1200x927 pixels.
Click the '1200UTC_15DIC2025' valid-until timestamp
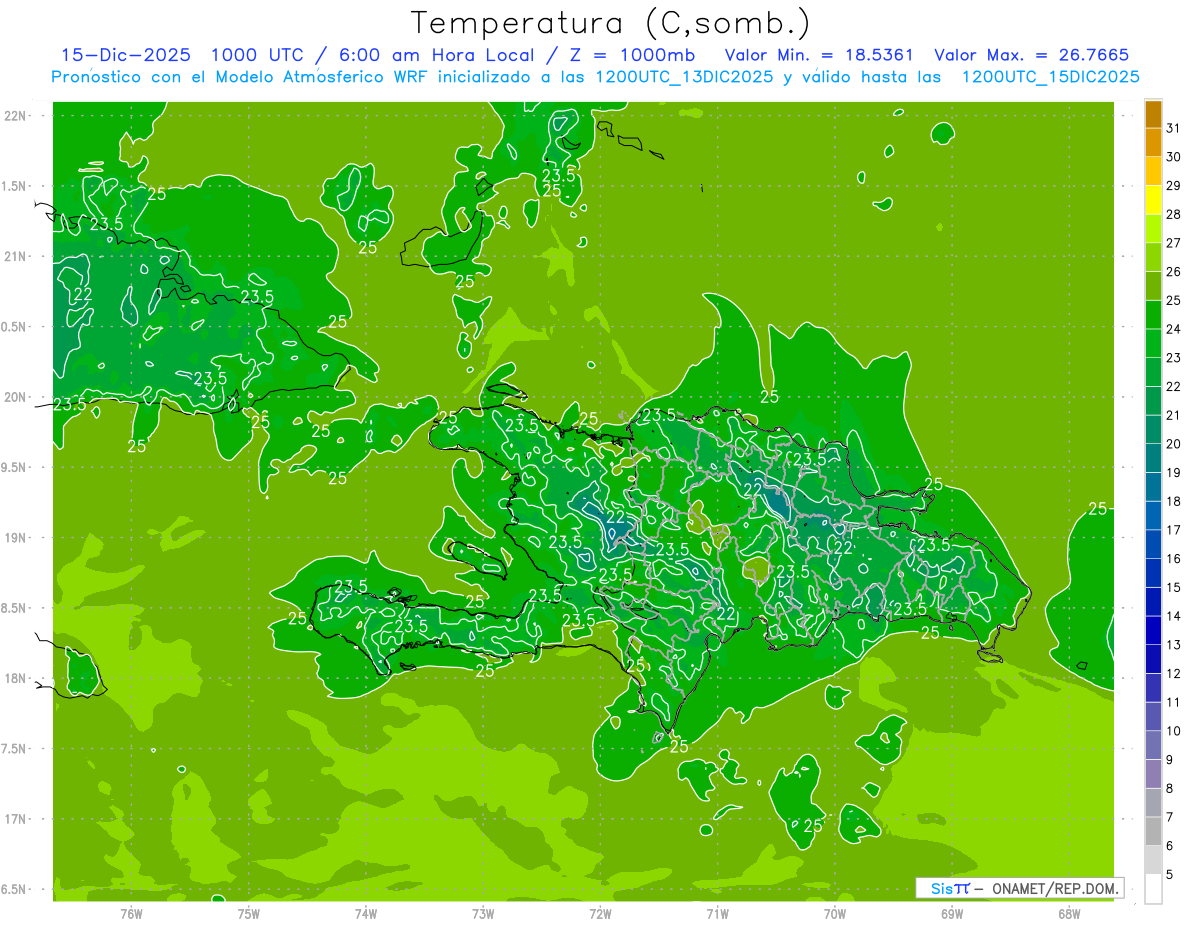pyautogui.click(x=1051, y=77)
